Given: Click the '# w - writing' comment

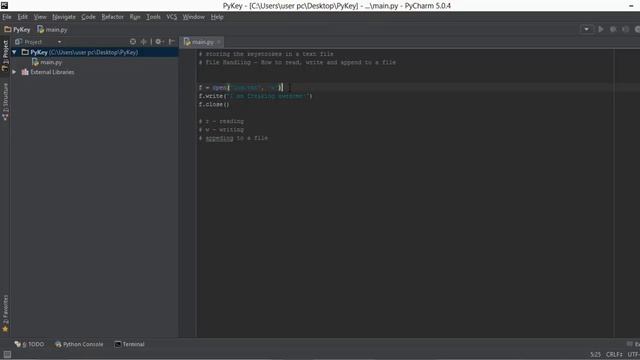Looking at the screenshot, I should click(221, 130).
